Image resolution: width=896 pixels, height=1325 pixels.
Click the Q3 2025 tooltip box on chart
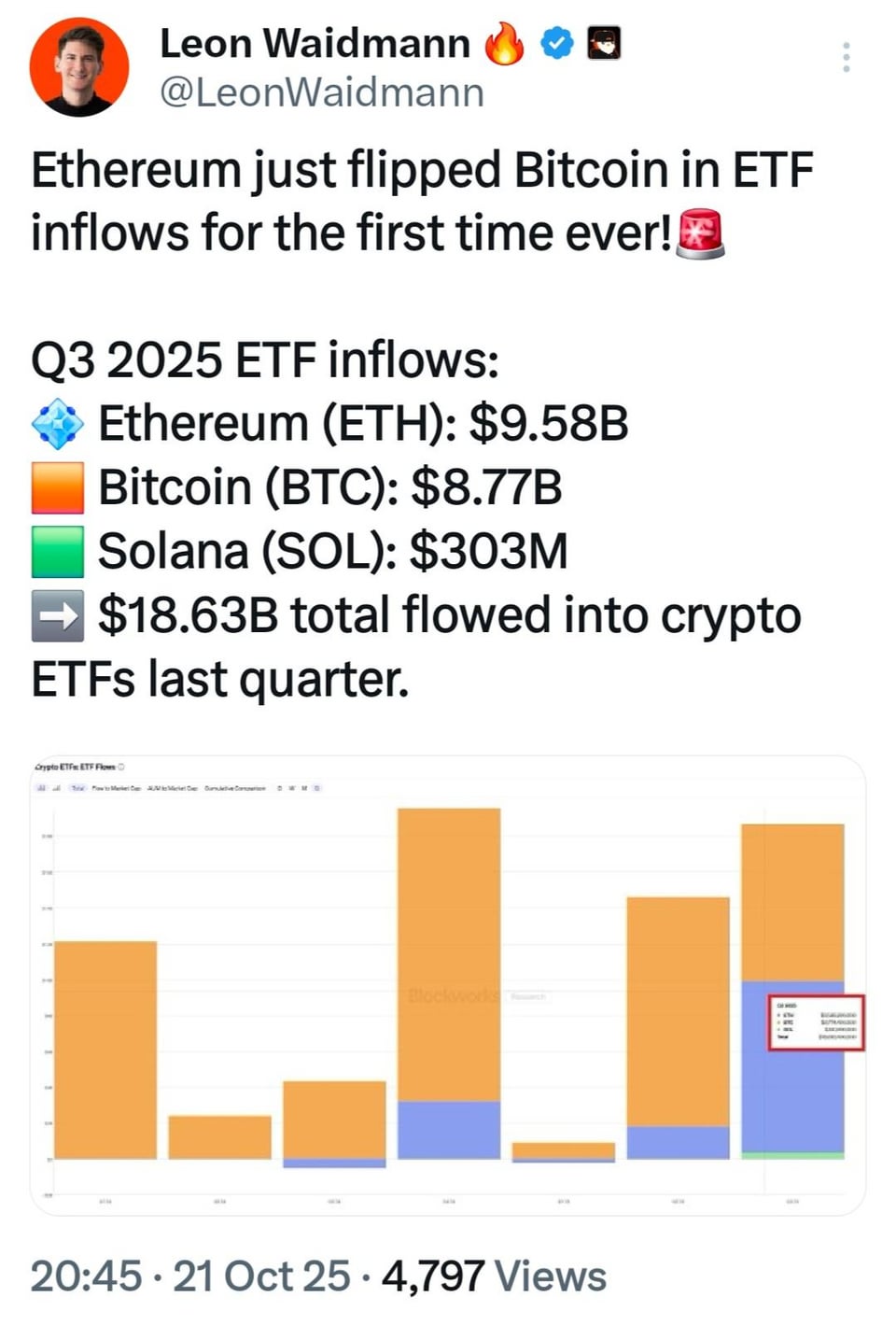coord(817,1022)
